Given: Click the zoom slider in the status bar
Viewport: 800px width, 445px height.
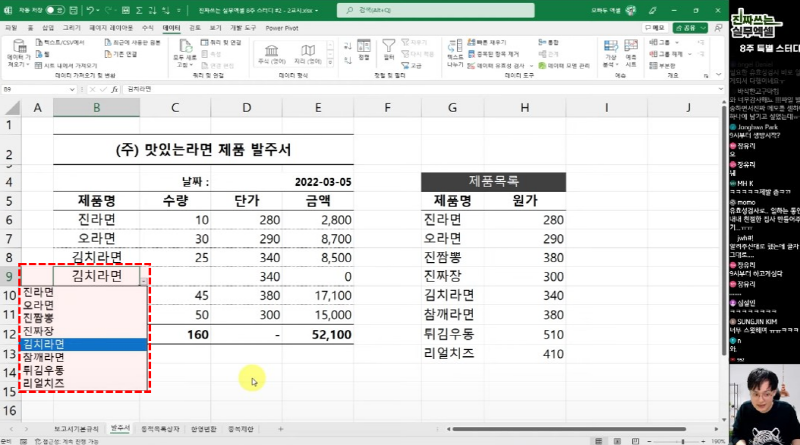Looking at the screenshot, I should click(x=676, y=441).
